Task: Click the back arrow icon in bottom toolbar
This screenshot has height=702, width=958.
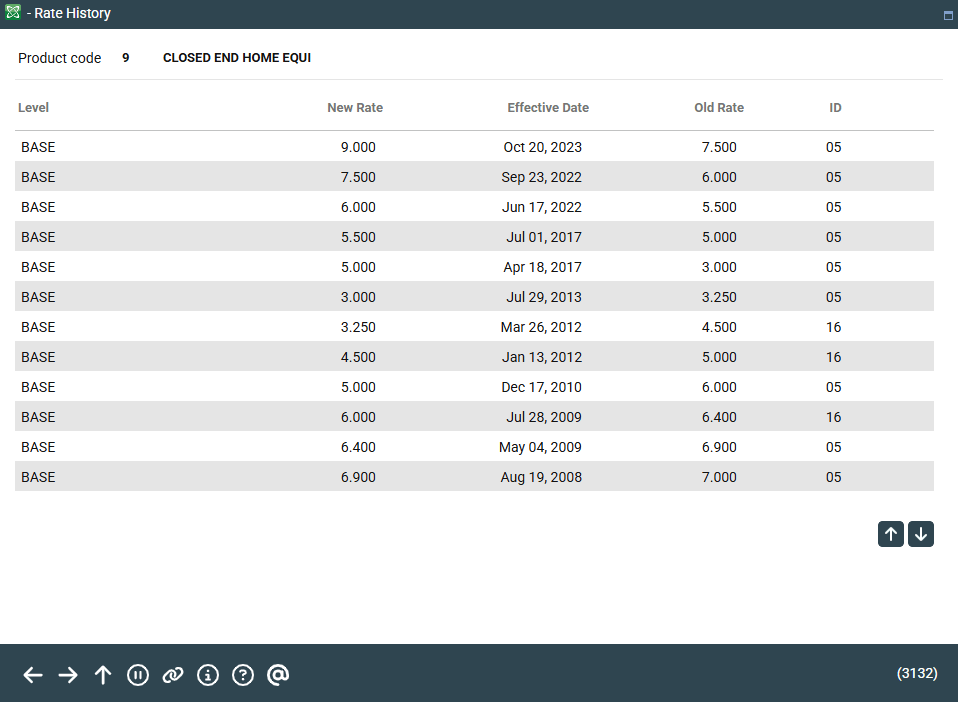Action: pyautogui.click(x=33, y=675)
